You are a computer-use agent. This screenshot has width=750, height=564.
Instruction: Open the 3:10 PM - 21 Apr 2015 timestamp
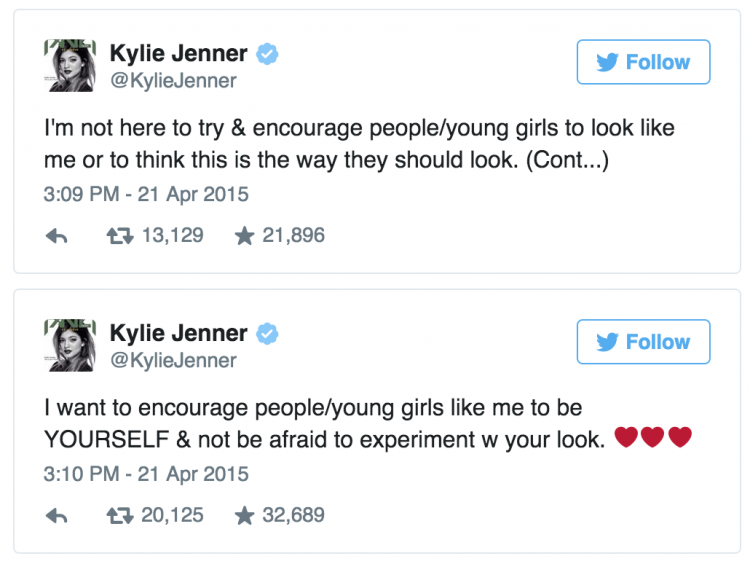click(x=147, y=474)
